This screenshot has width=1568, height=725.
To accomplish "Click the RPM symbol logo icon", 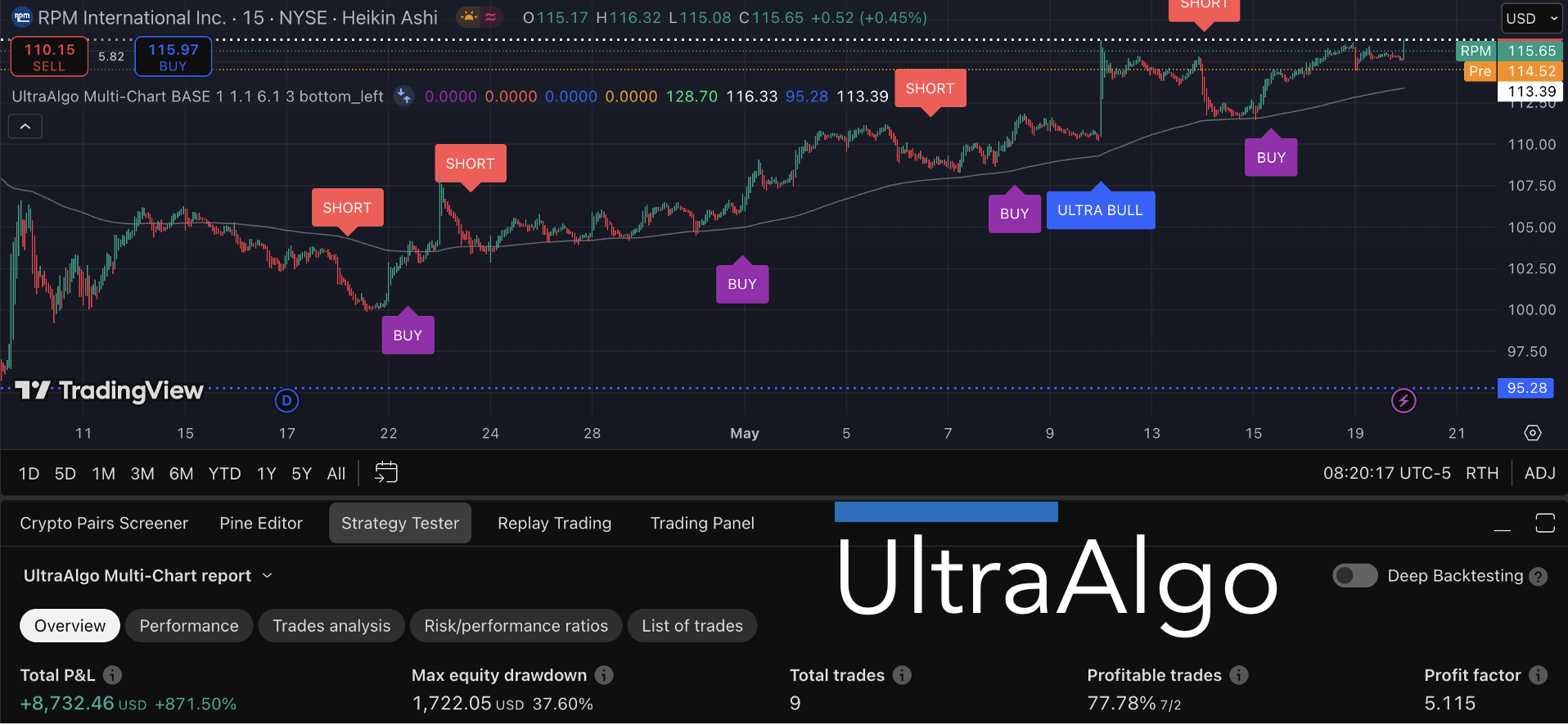I will point(22,17).
